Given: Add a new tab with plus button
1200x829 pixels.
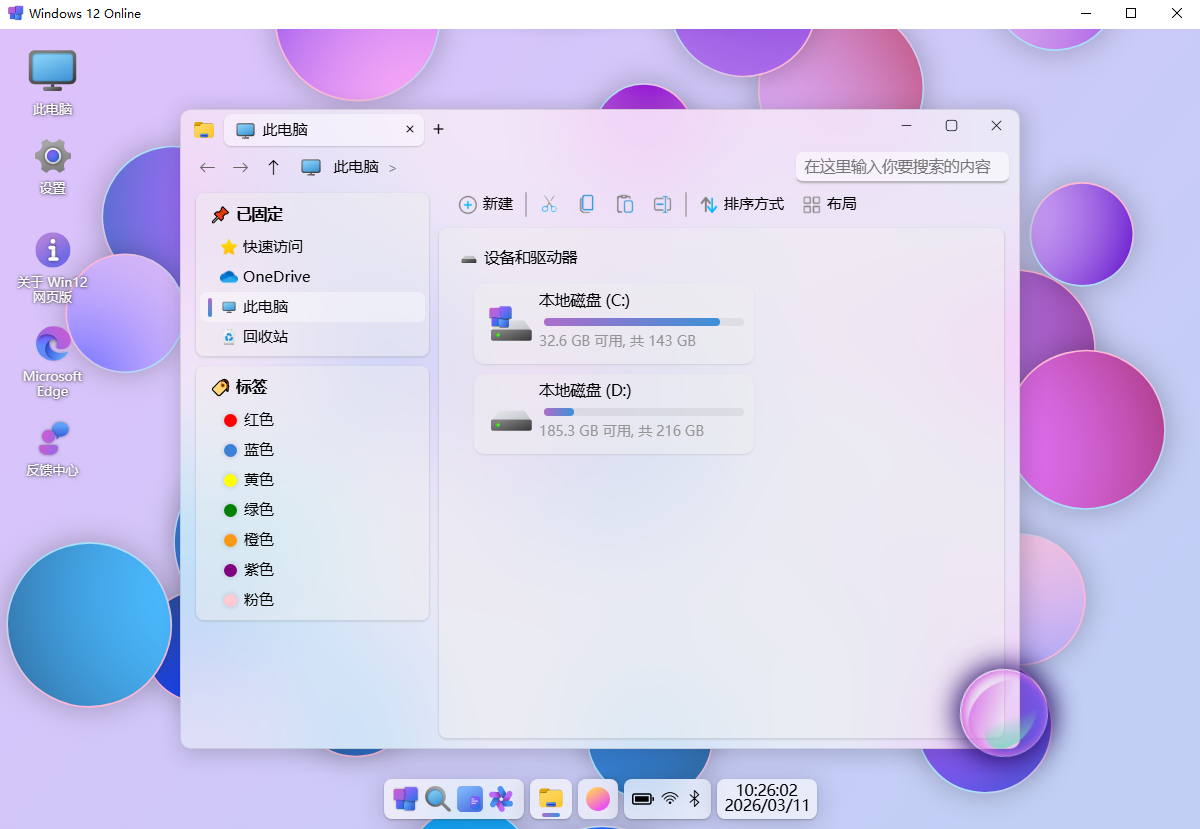Looking at the screenshot, I should (438, 129).
